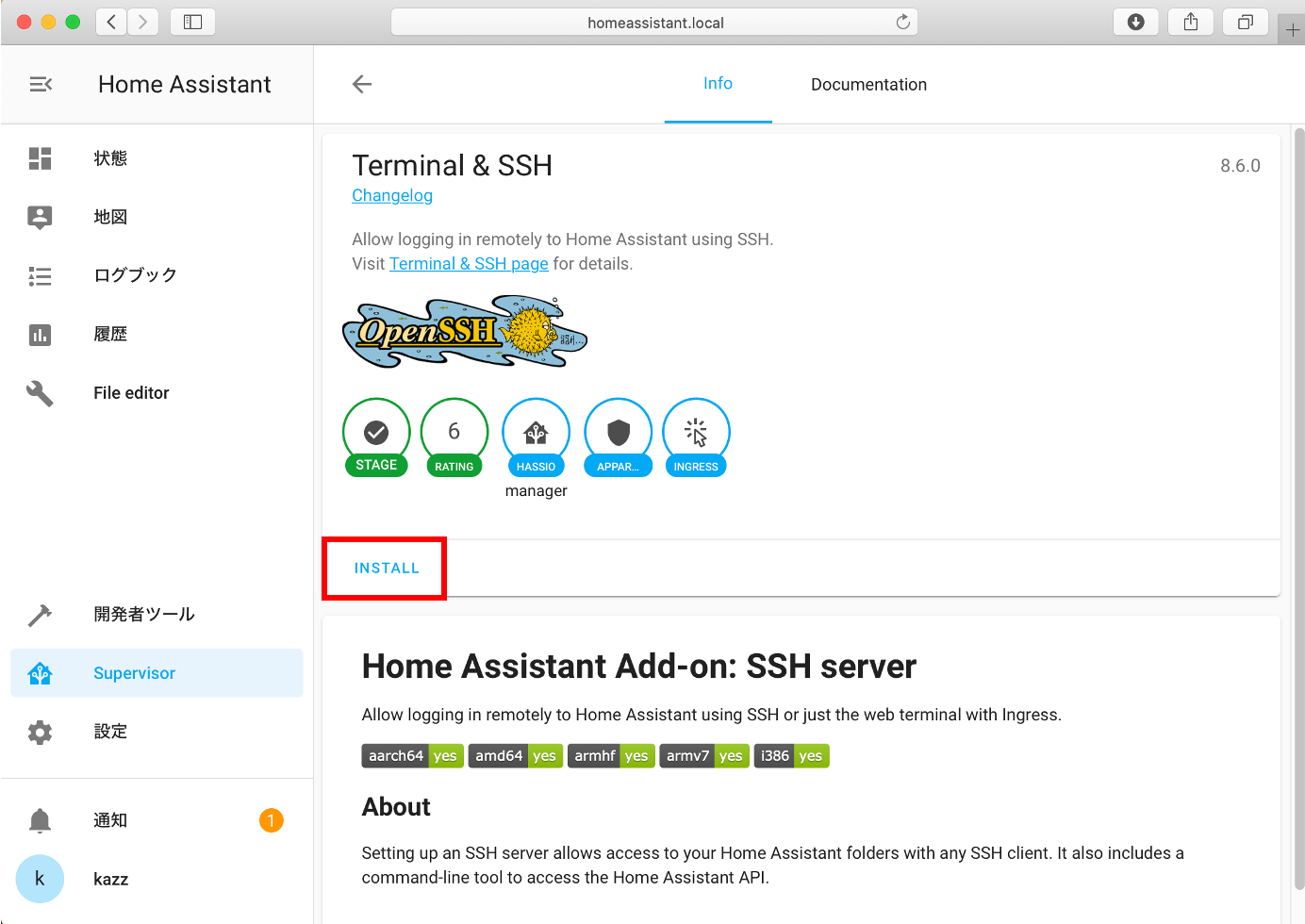1305x924 pixels.
Task: Open the 通知 bell icon
Action: [x=40, y=820]
